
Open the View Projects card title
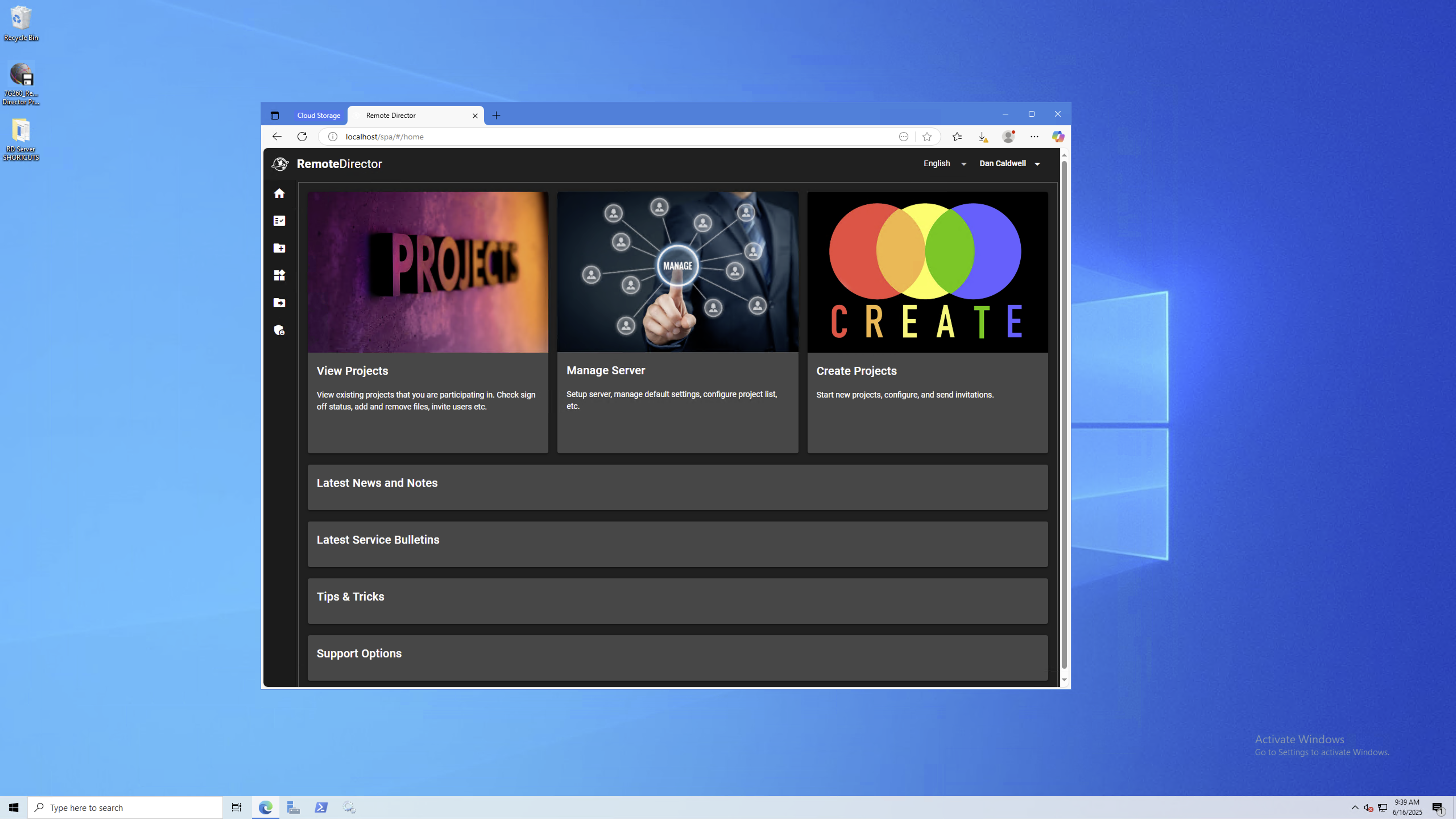click(352, 371)
